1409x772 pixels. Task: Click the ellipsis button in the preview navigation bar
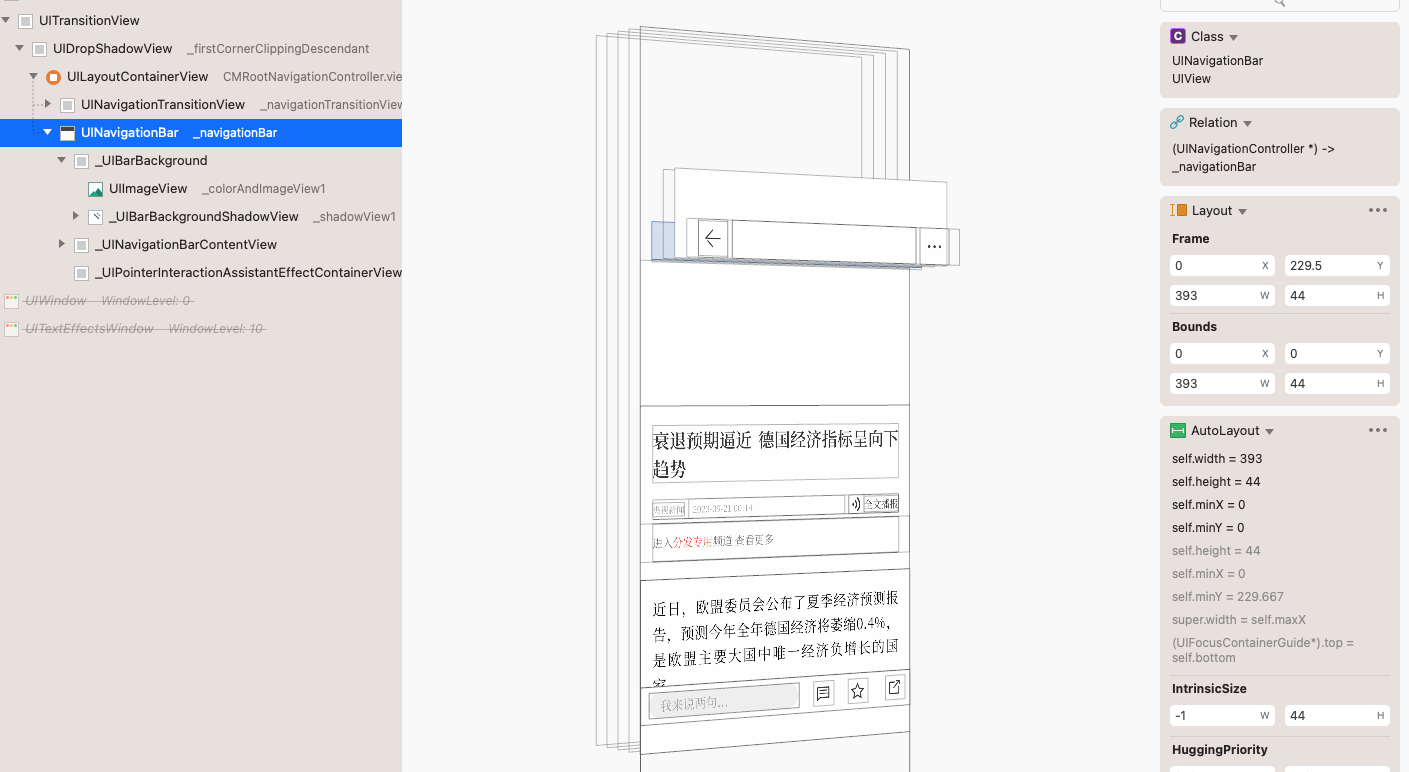pos(934,246)
